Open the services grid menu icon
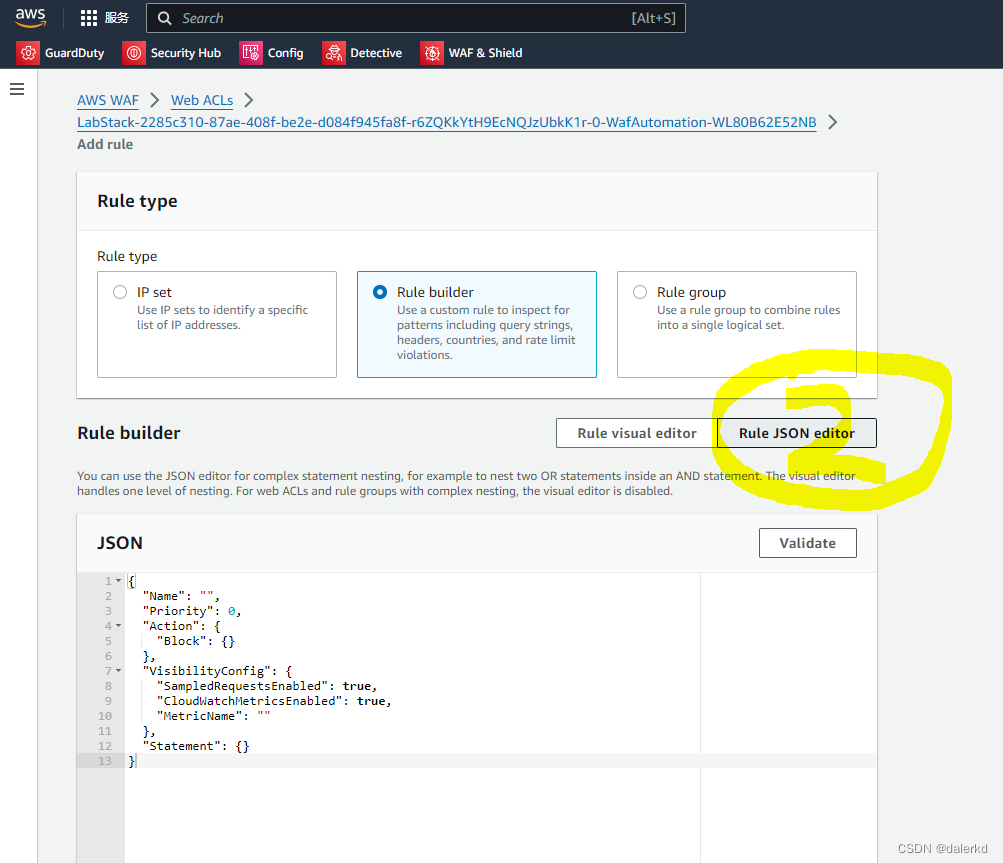The width and height of the screenshot is (1003, 863). 88,18
